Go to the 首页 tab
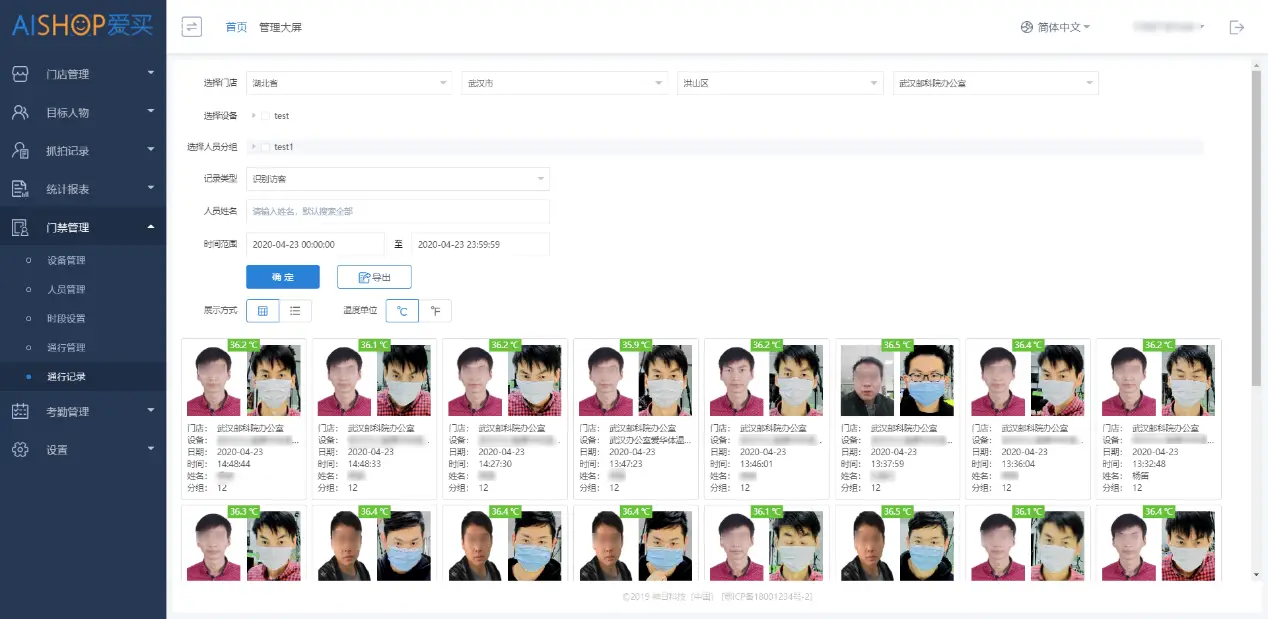1268x619 pixels. click(x=236, y=27)
